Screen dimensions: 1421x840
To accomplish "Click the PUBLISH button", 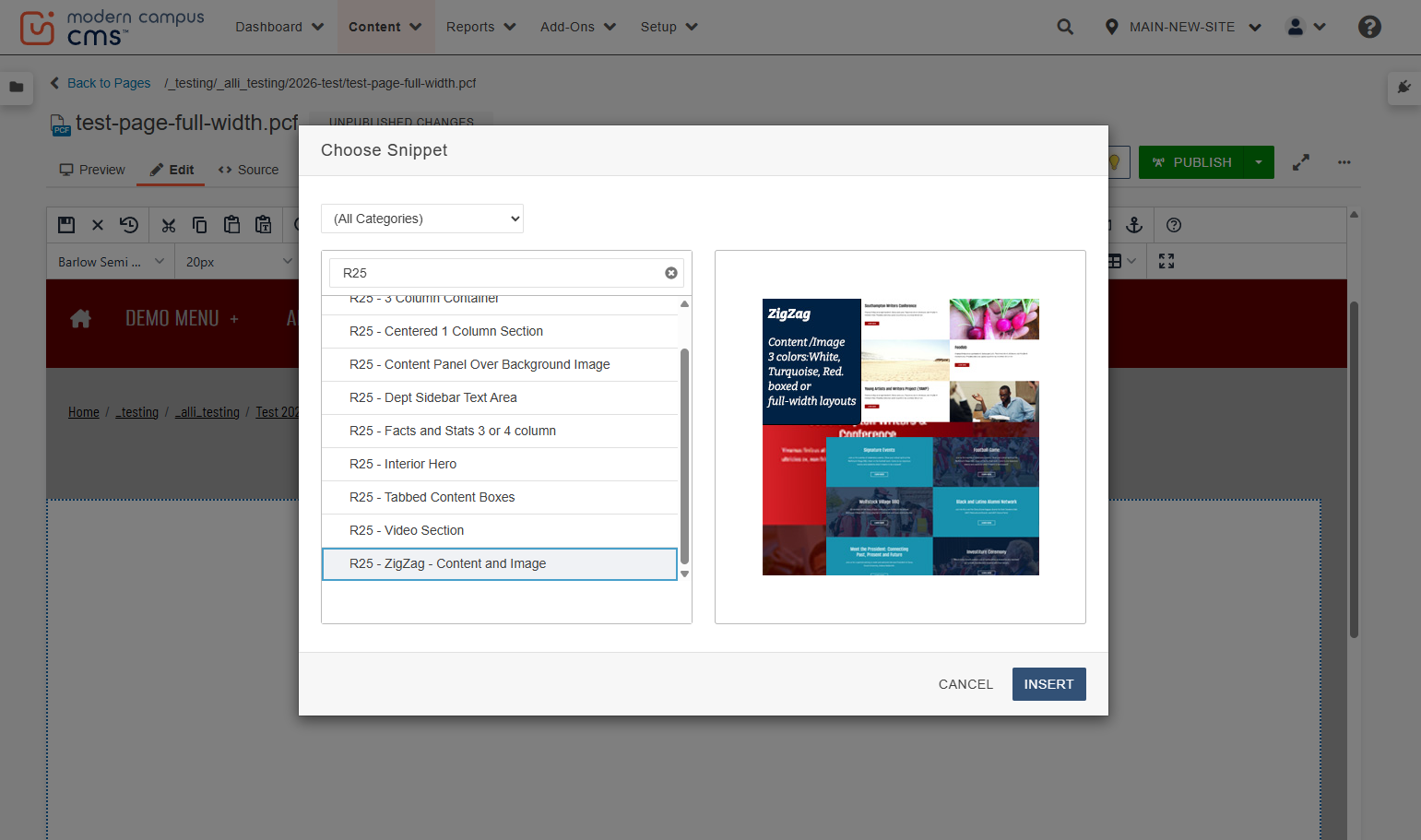I will pos(1191,162).
